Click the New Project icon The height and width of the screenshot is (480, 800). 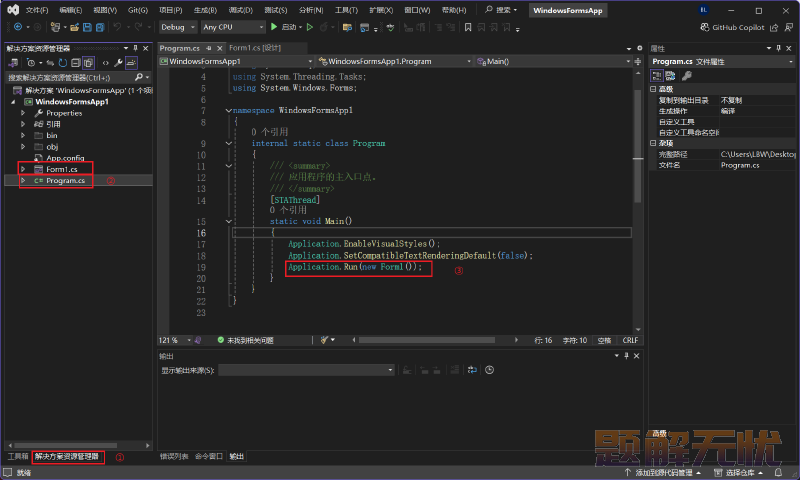click(x=55, y=27)
